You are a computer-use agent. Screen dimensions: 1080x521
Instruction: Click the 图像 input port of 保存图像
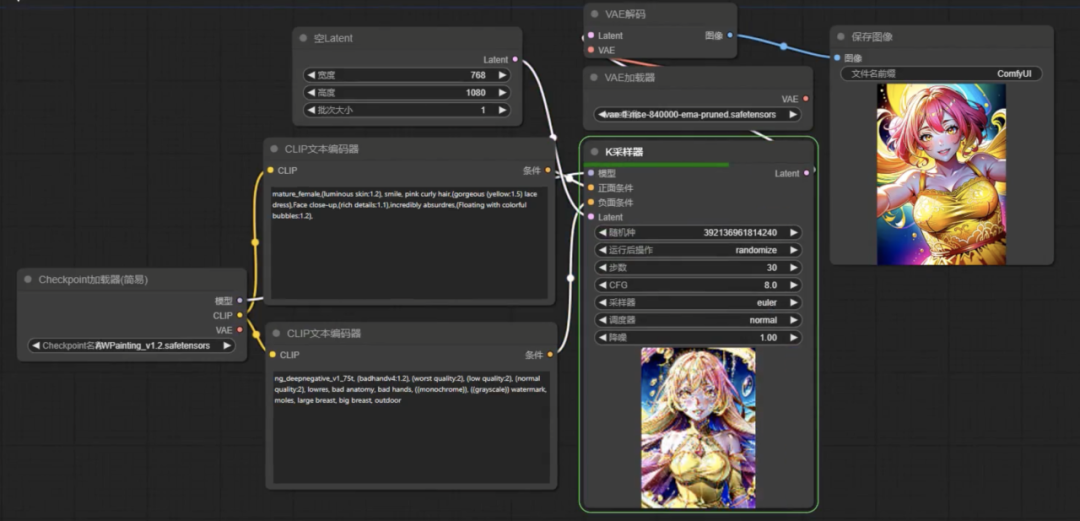tap(837, 58)
